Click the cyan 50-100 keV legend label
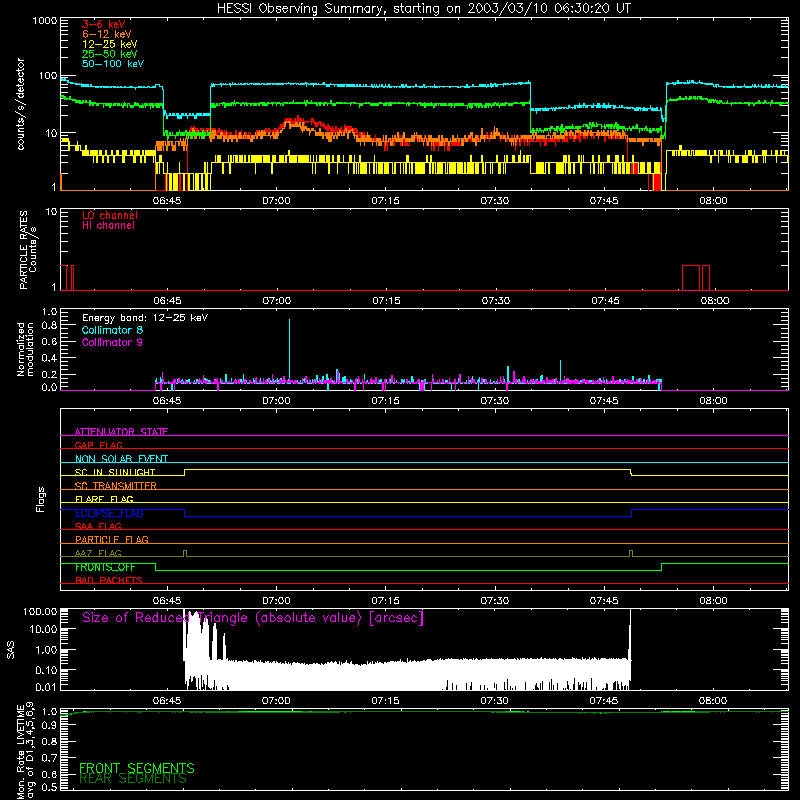Image resolution: width=800 pixels, height=800 pixels. 113,64
